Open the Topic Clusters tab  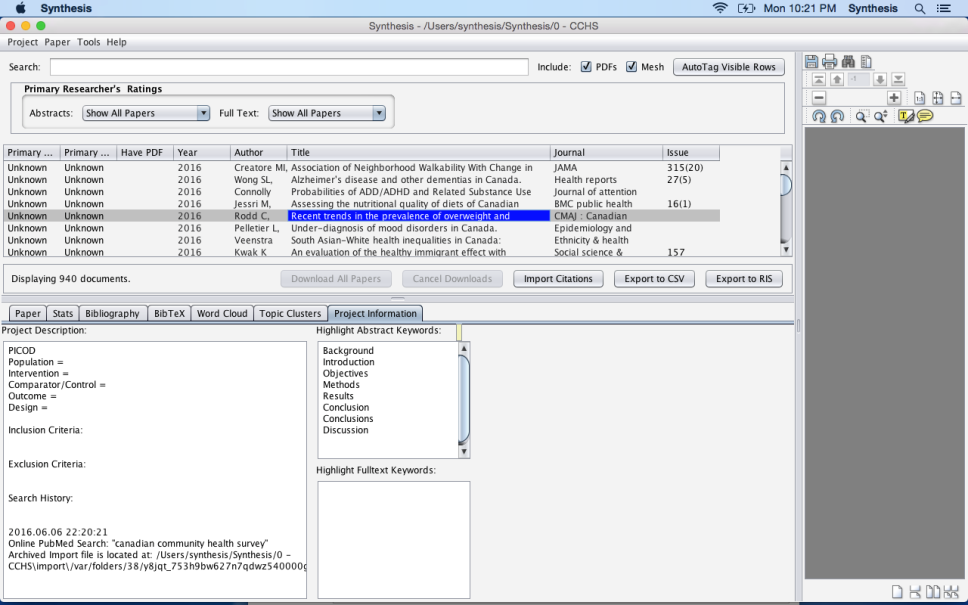click(290, 313)
